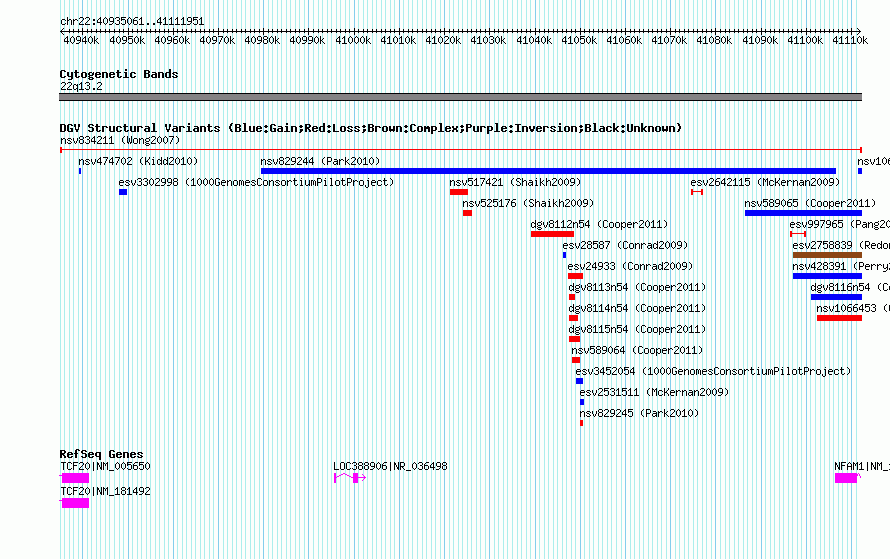
Task: Click the DGV Structural Variants track title
Action: click(371, 128)
